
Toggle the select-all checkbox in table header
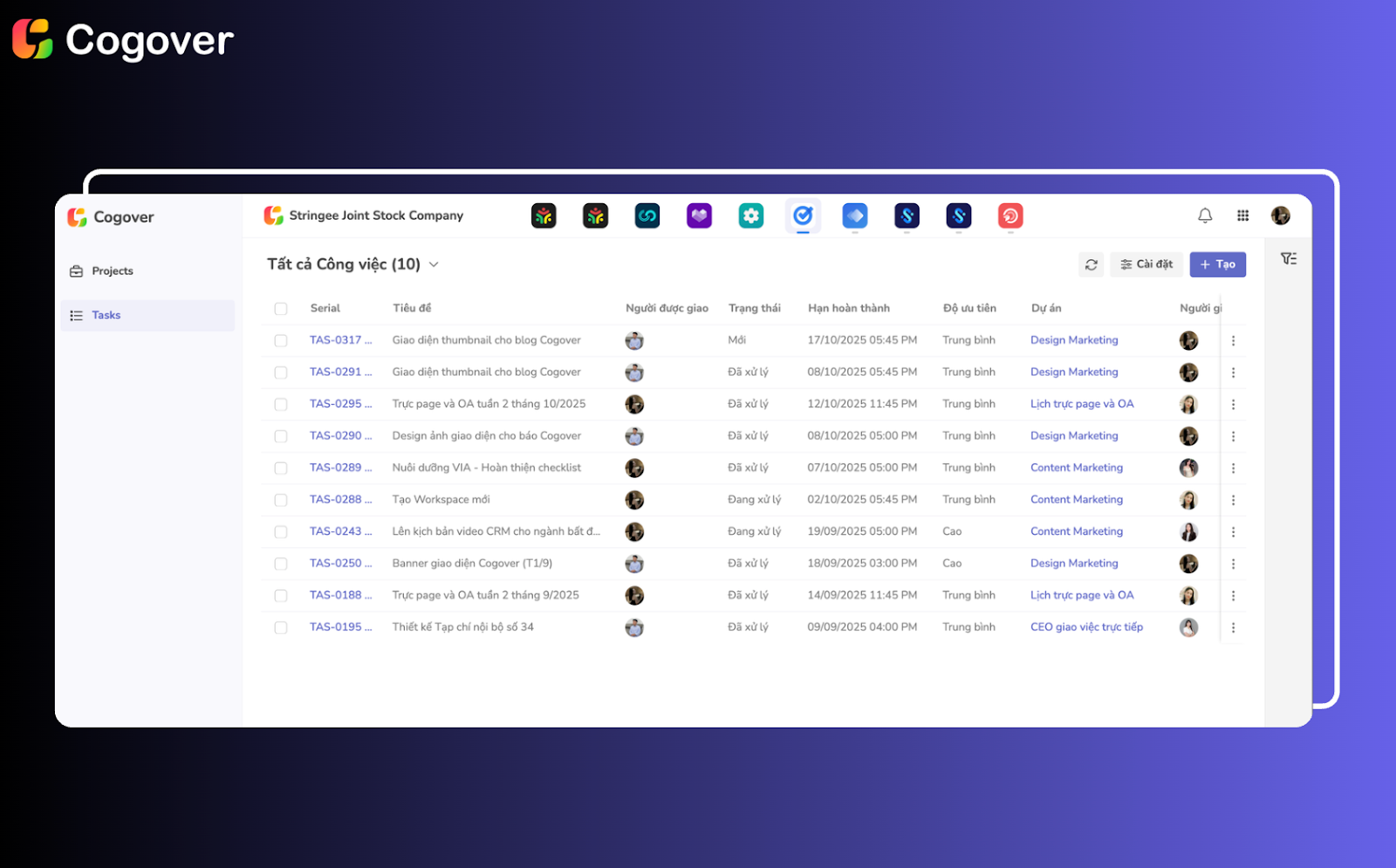281,309
